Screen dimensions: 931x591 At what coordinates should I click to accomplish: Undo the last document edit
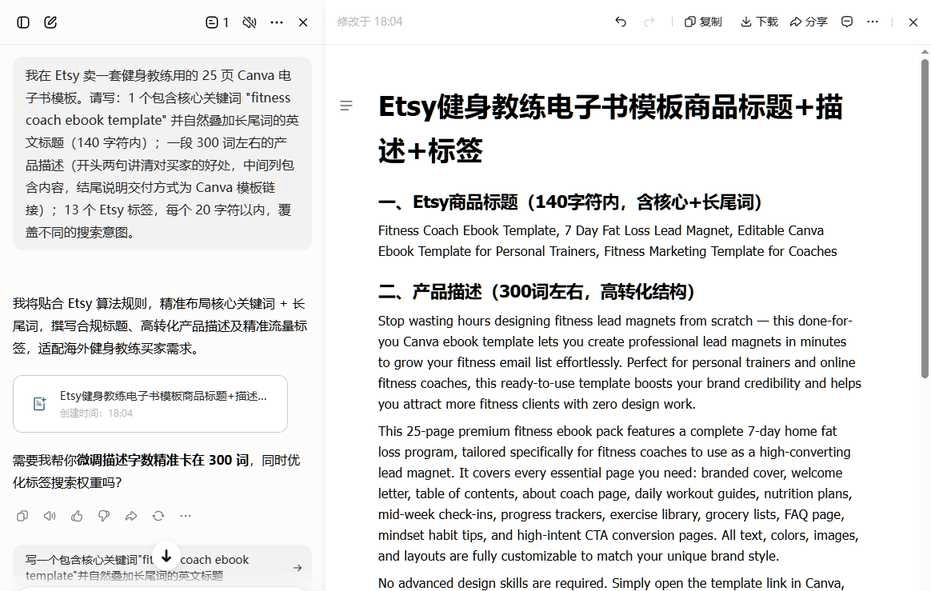620,22
